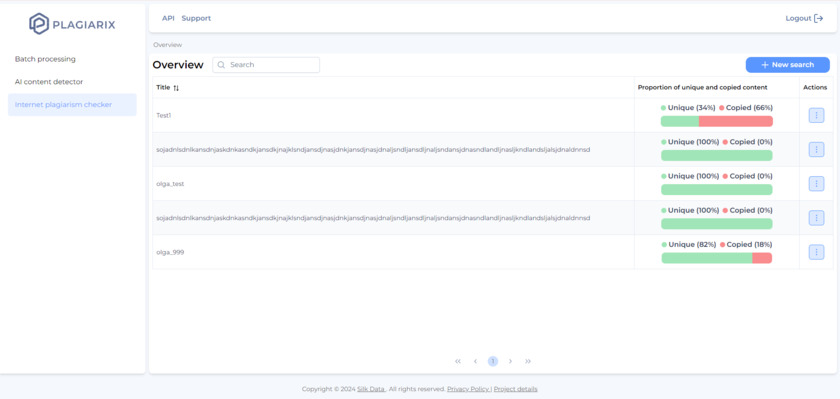
Task: Open the API page
Action: (168, 18)
